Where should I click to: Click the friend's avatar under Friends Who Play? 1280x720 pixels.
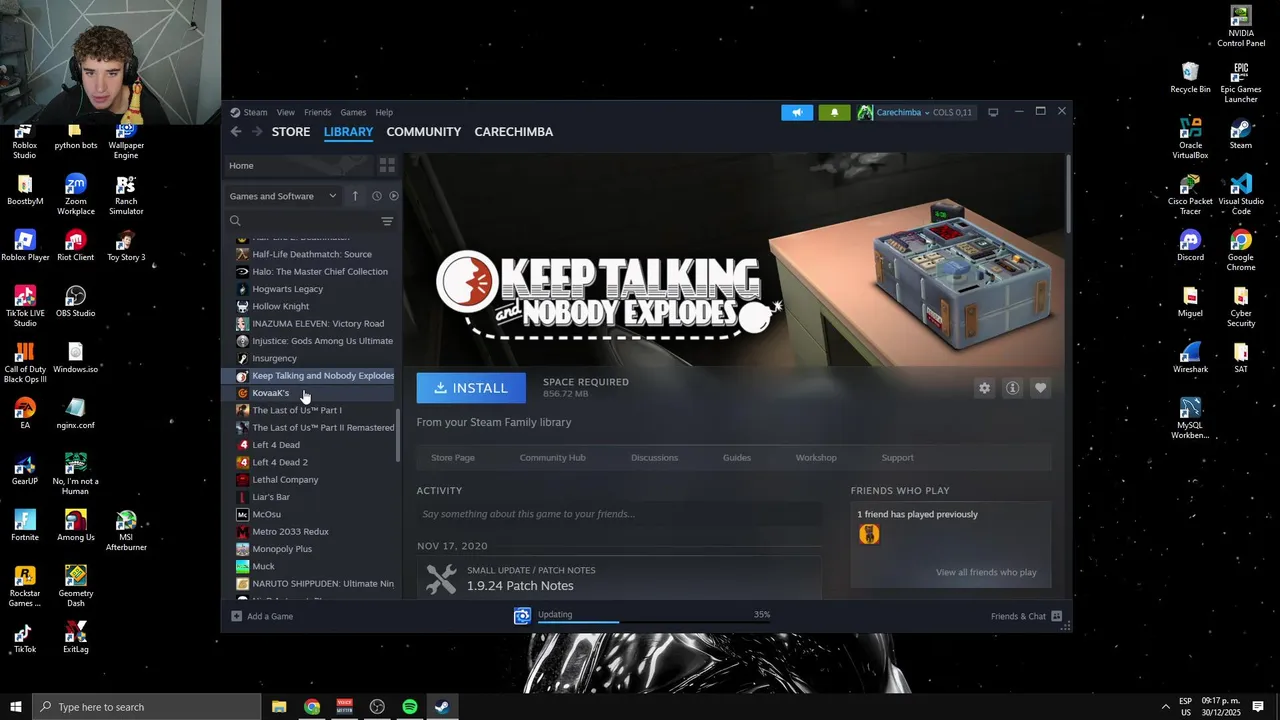pyautogui.click(x=869, y=535)
